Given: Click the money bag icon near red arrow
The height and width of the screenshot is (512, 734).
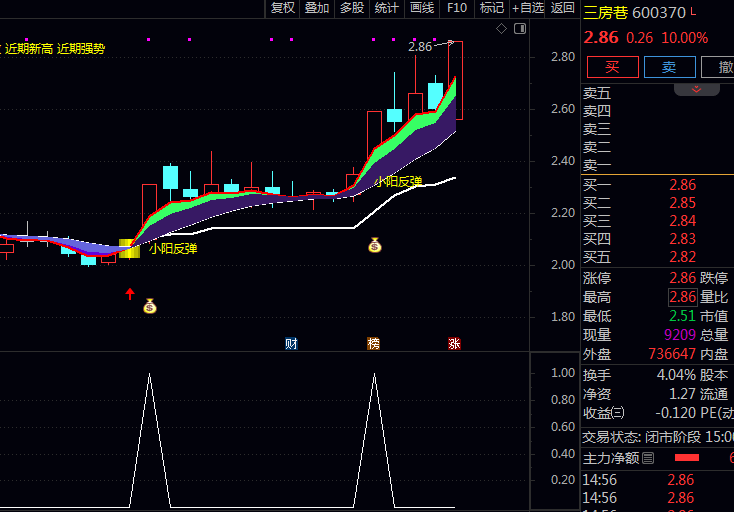Looking at the screenshot, I should click(x=150, y=306).
